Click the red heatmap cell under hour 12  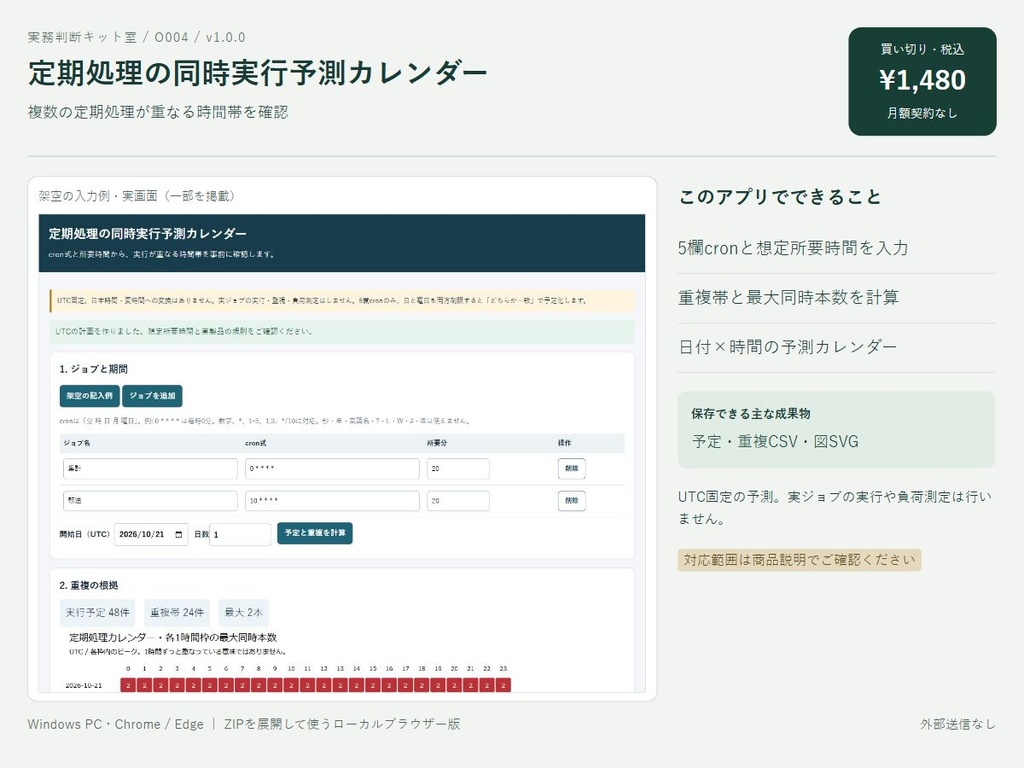[x=324, y=685]
